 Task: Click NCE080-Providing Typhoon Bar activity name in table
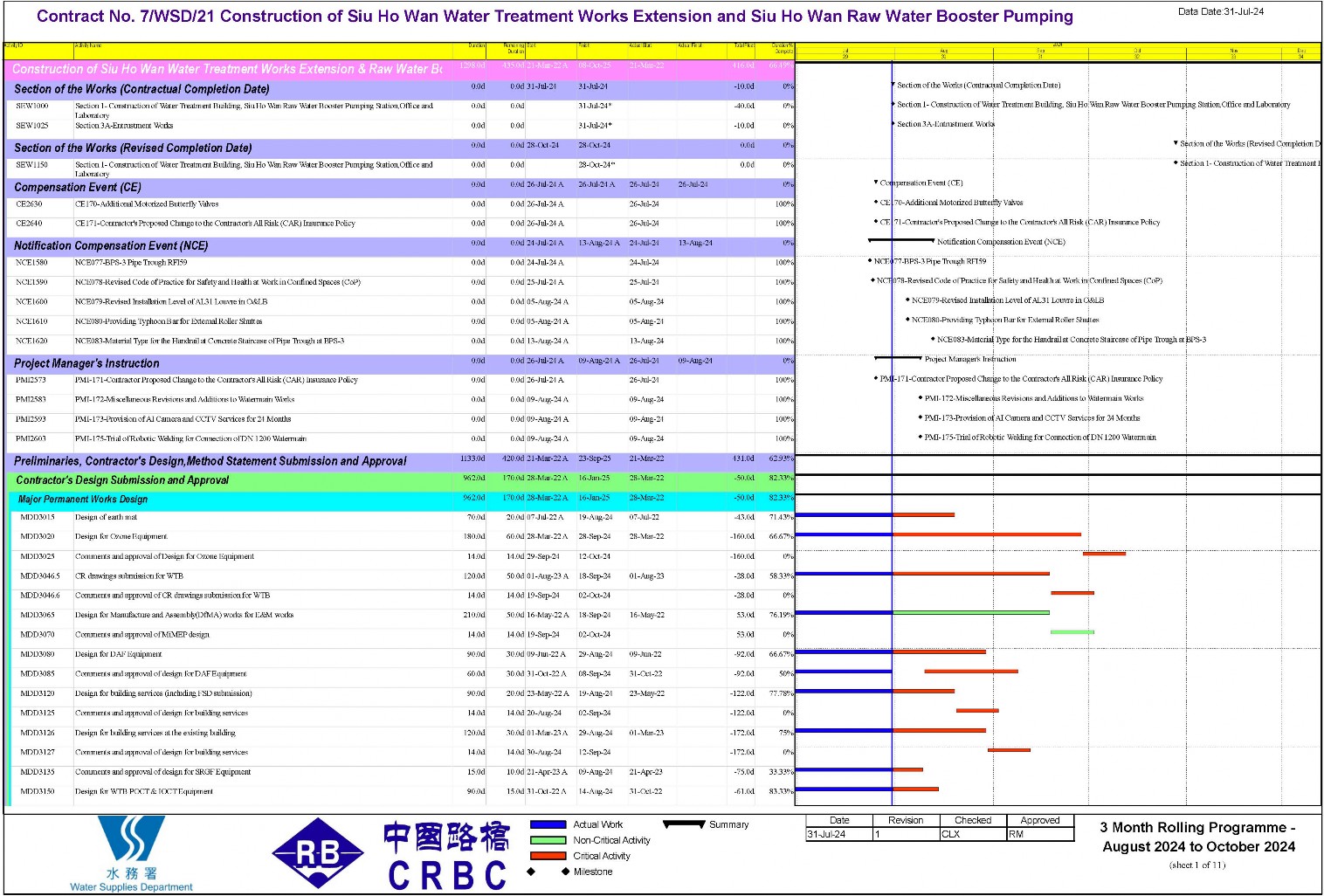click(169, 321)
